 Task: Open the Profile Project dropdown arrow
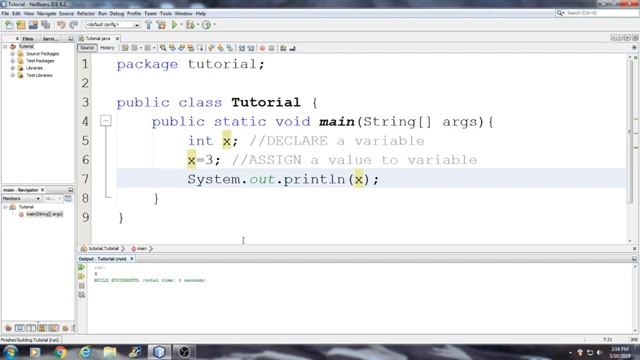pos(214,25)
